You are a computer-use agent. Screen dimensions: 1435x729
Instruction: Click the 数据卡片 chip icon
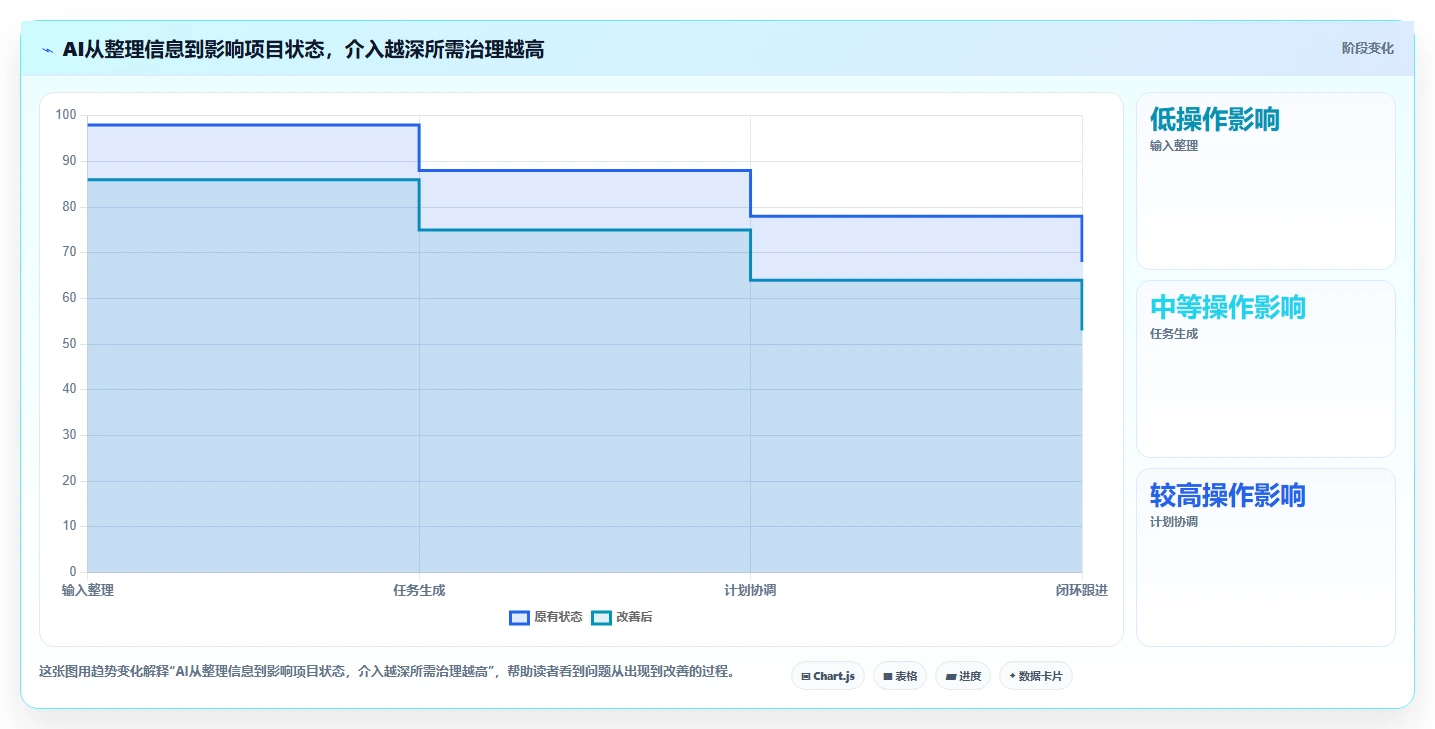(x=1012, y=677)
